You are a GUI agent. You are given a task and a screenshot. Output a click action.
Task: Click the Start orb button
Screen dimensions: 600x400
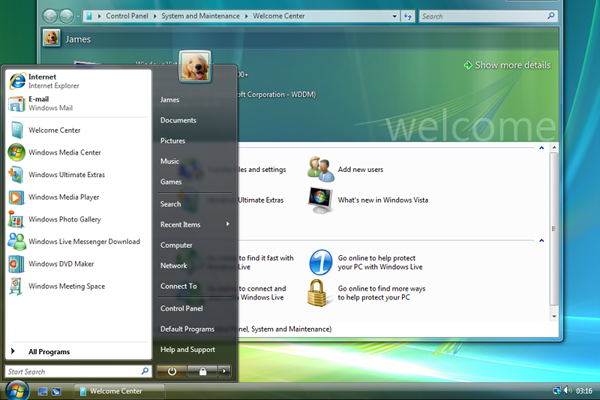(17, 389)
